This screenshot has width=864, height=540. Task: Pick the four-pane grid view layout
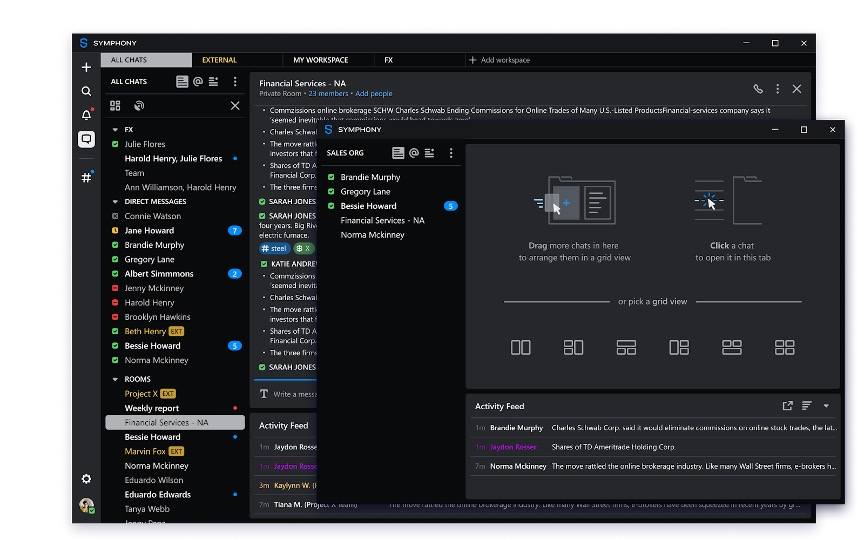pos(785,348)
